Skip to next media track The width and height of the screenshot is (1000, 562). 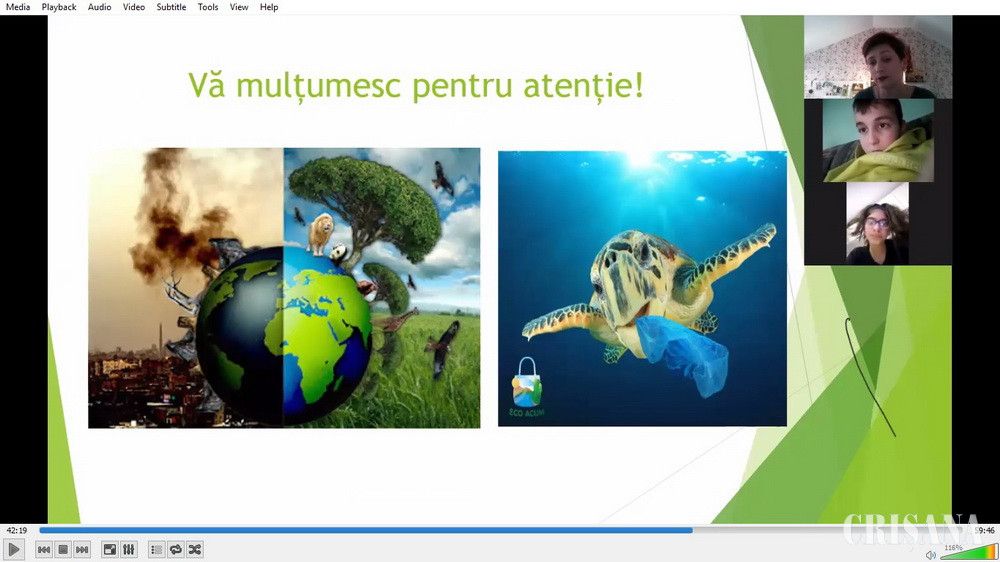(x=82, y=549)
